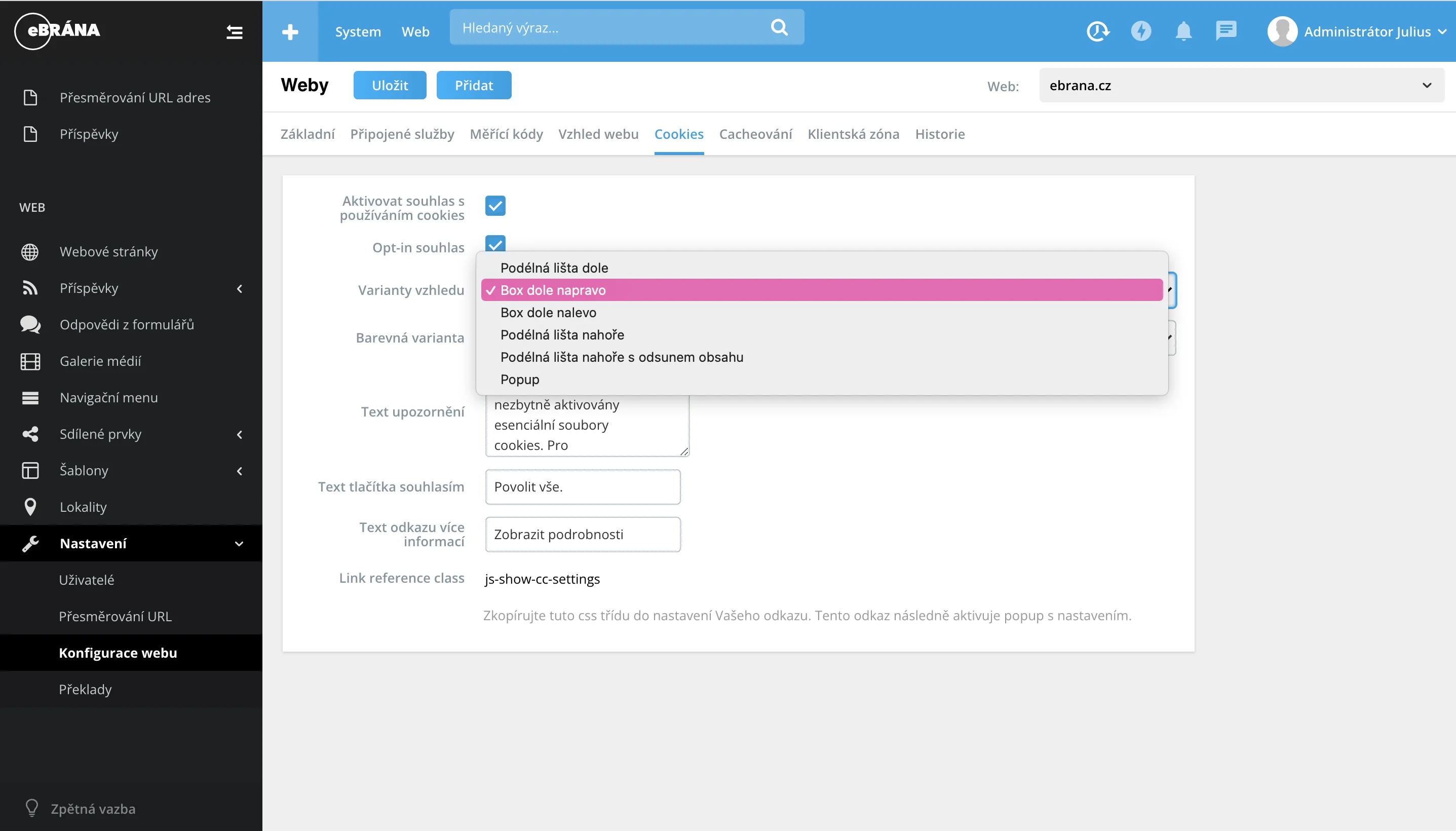Viewport: 1456px width, 831px height.
Task: Open Galerie médií in sidebar
Action: tap(100, 361)
